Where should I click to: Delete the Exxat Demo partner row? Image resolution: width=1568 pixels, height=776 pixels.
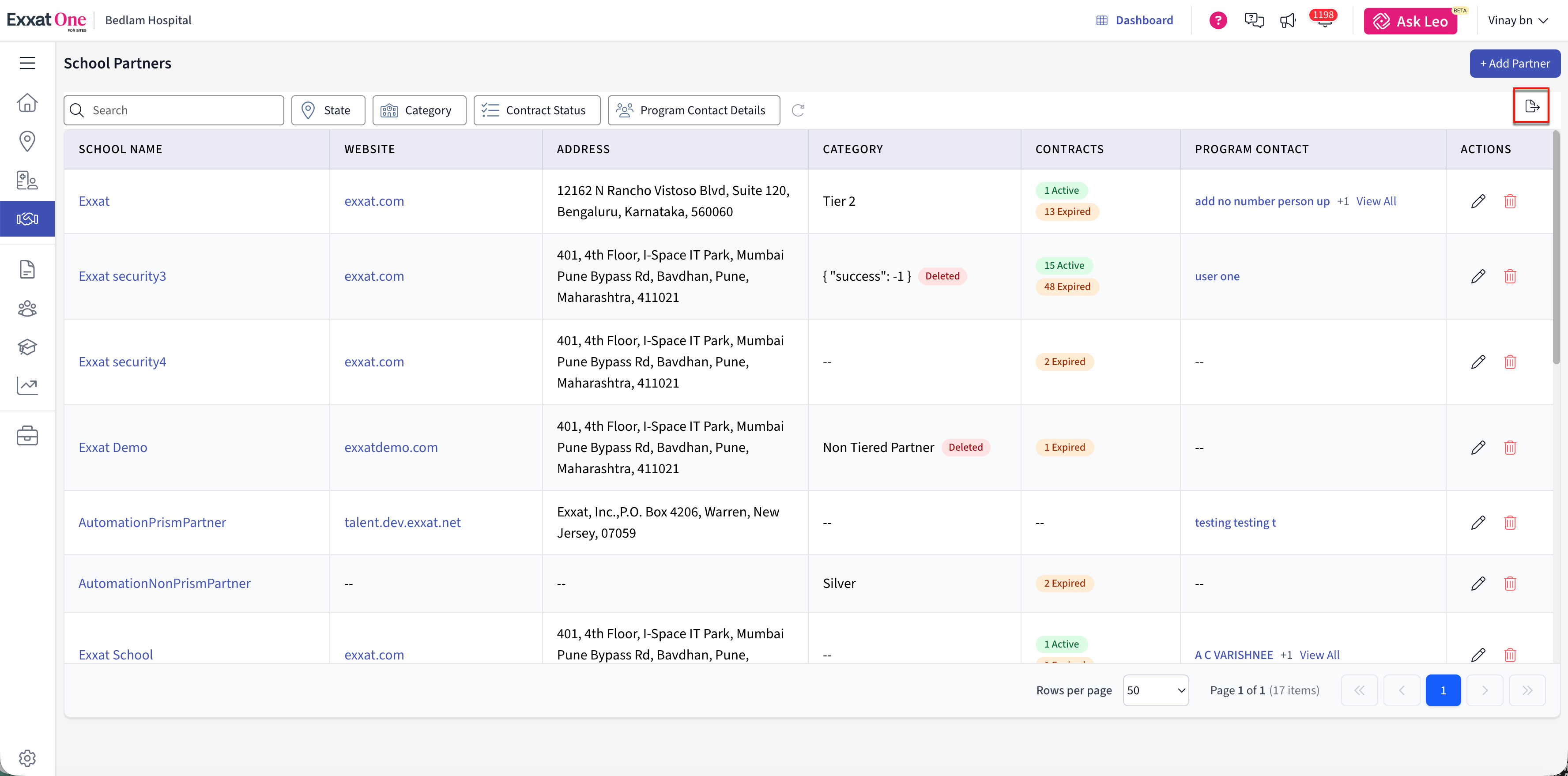tap(1510, 447)
